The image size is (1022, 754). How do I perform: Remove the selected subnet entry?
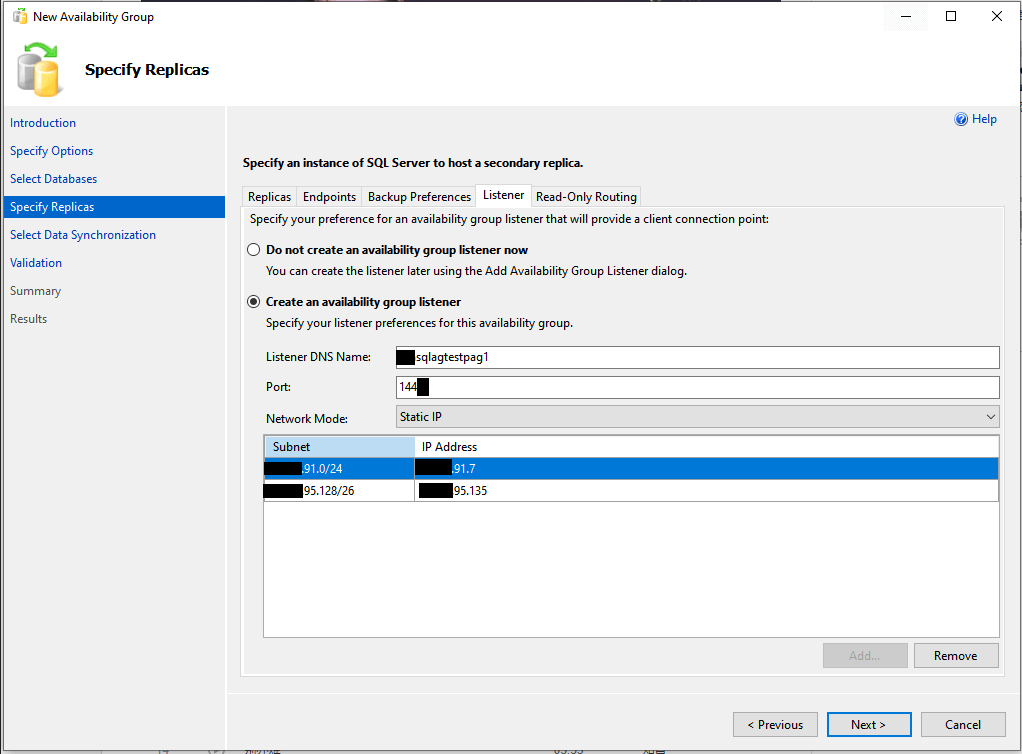tap(955, 656)
